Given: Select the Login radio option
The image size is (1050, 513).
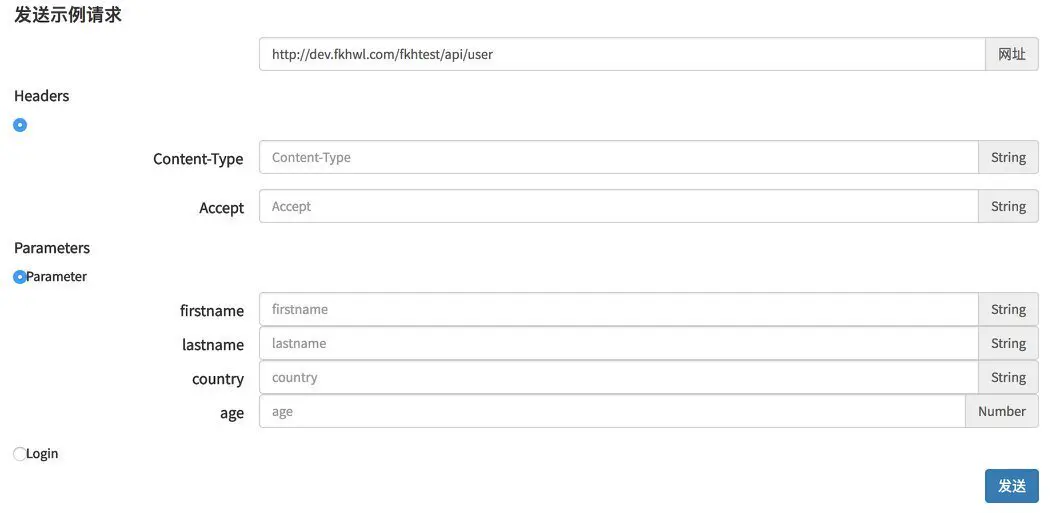Looking at the screenshot, I should pos(20,454).
